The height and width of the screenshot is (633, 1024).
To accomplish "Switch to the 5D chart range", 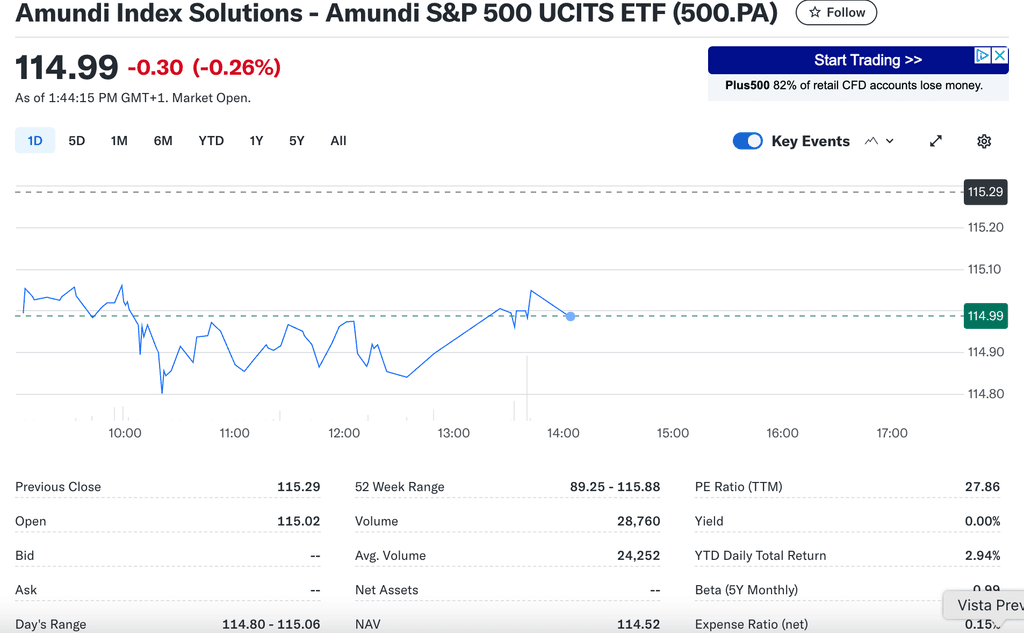I will (77, 141).
